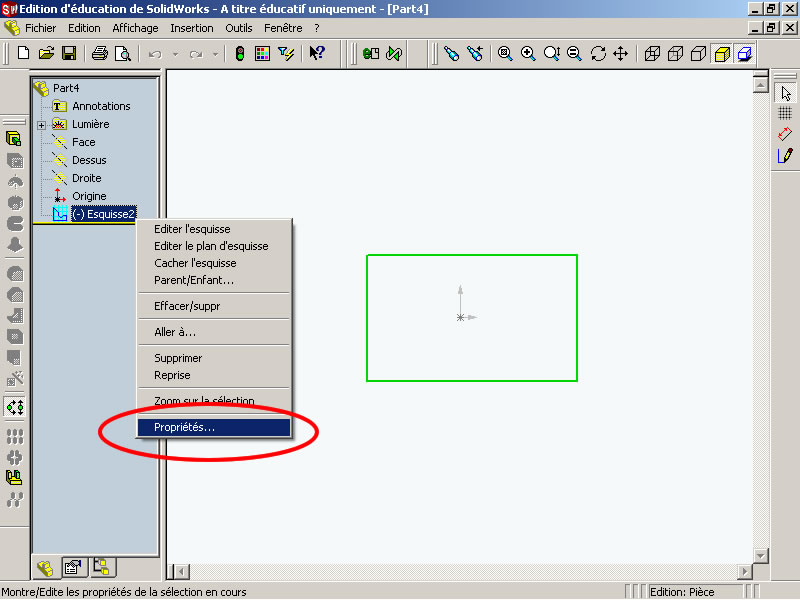800x600 pixels.
Task: Click the grayed-out Revolved Boss icon
Action: coord(15,182)
